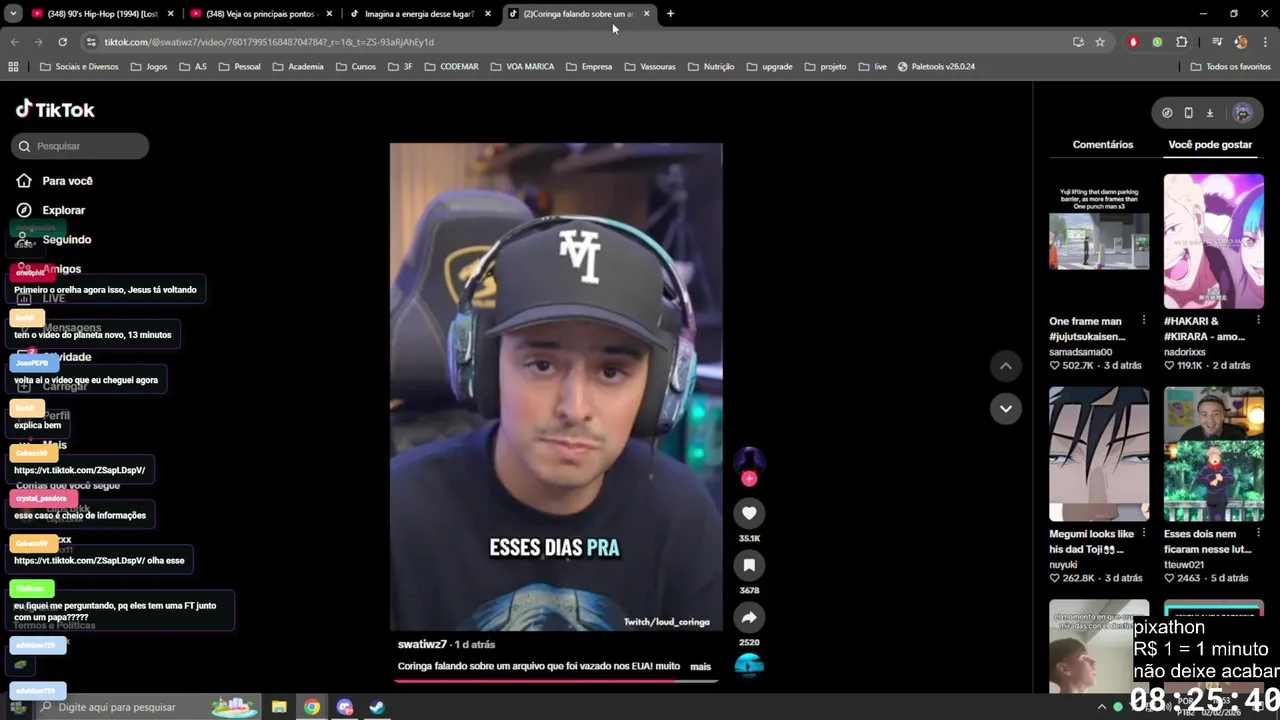Open a new browser tab
Image resolution: width=1280 pixels, height=720 pixels.
670,14
